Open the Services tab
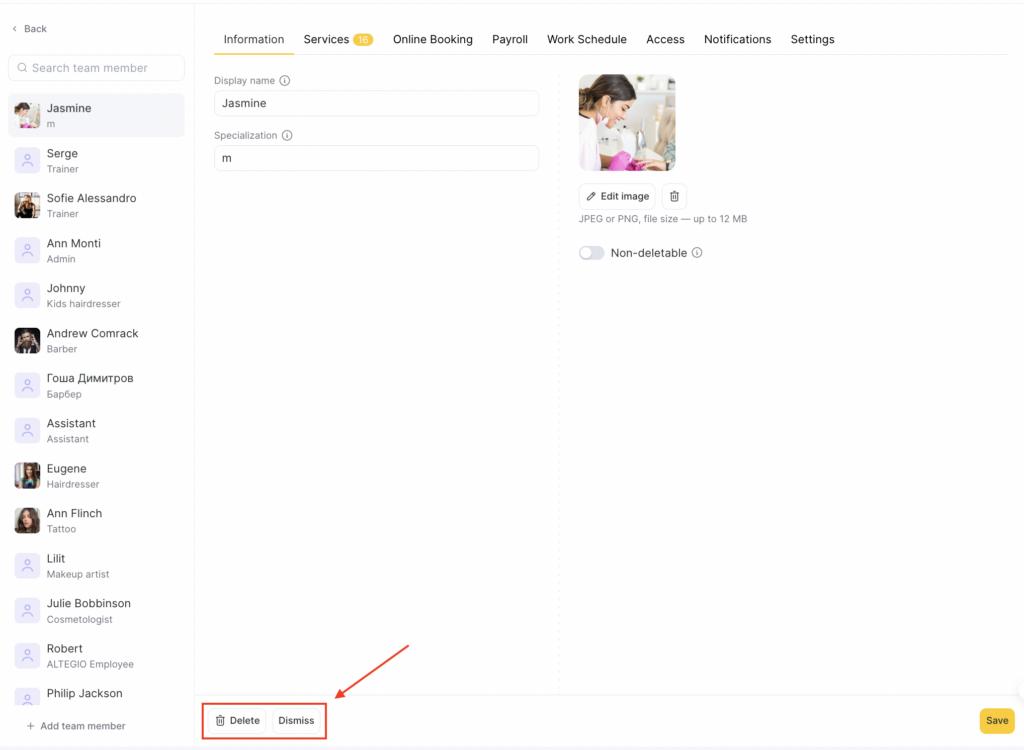 [x=327, y=39]
